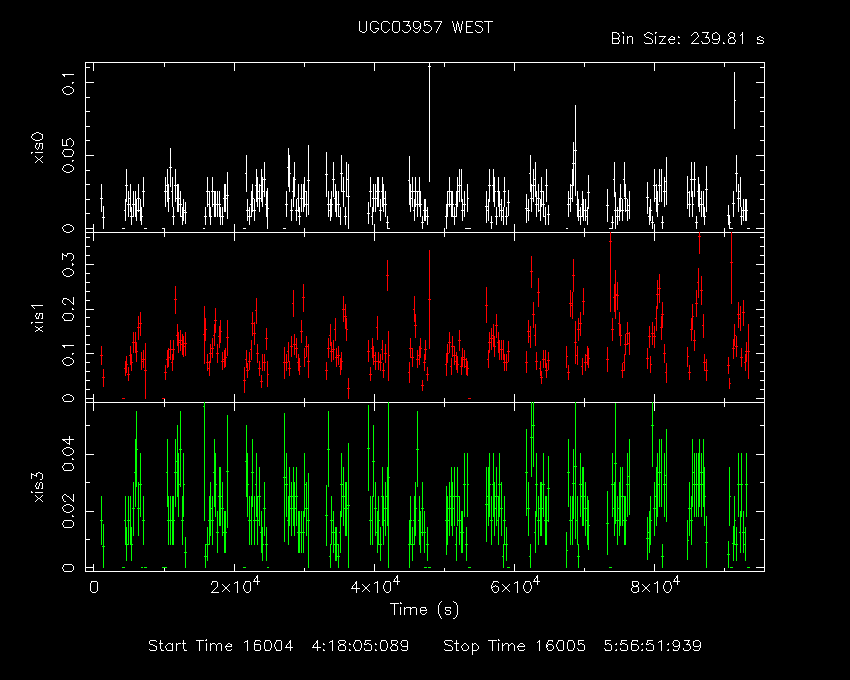Click the "Stop Time 16005 5:56:51:939" text
The width and height of the screenshot is (850, 680).
[572, 646]
